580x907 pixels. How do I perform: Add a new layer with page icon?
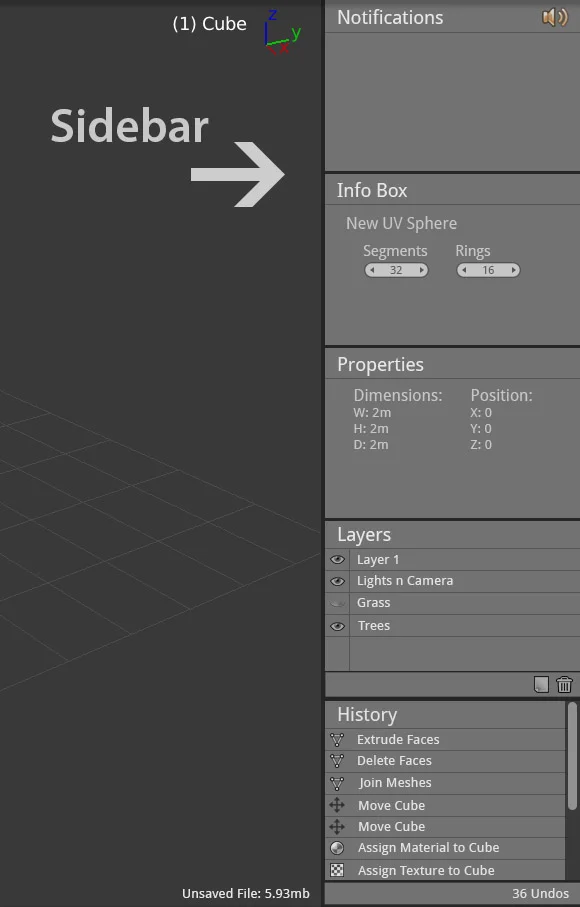541,685
